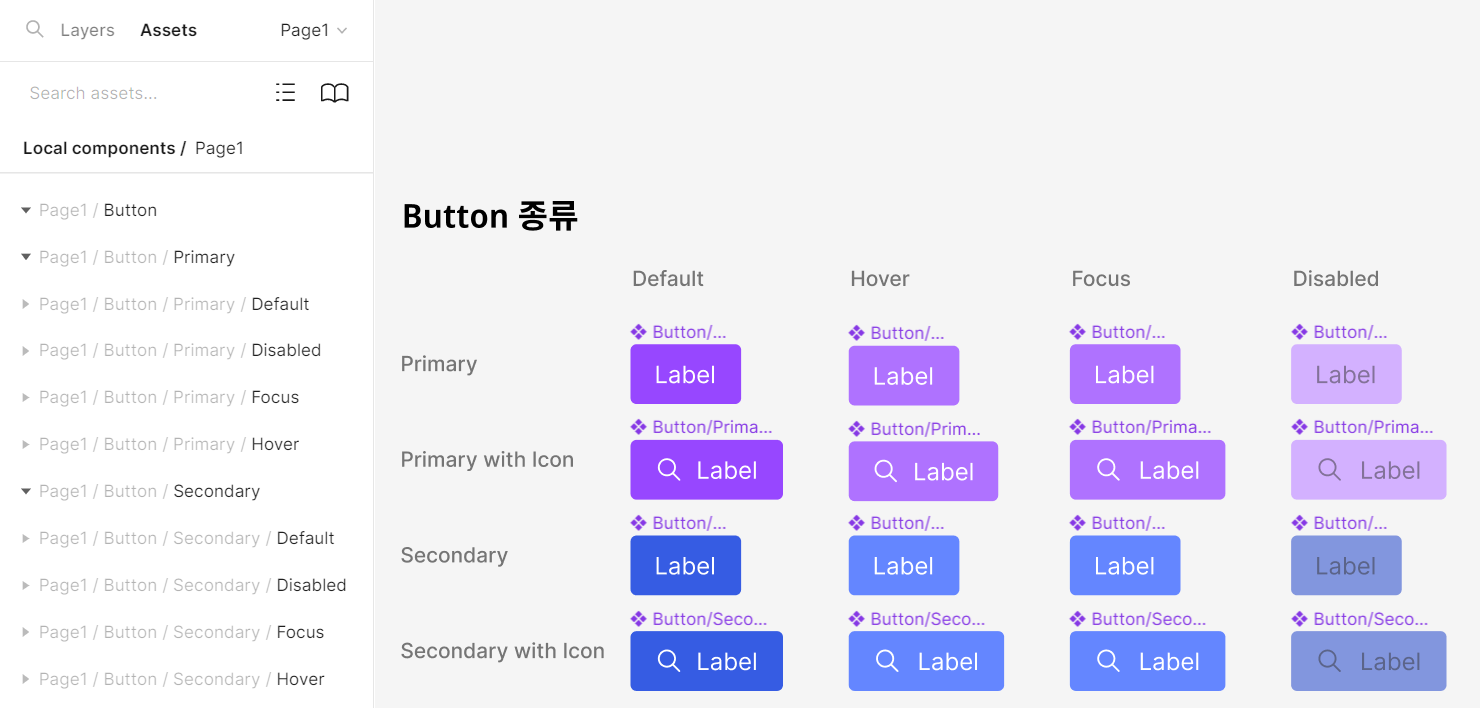The height and width of the screenshot is (708, 1480).
Task: Expand Button / Primary / Default row
Action: pyautogui.click(x=26, y=304)
